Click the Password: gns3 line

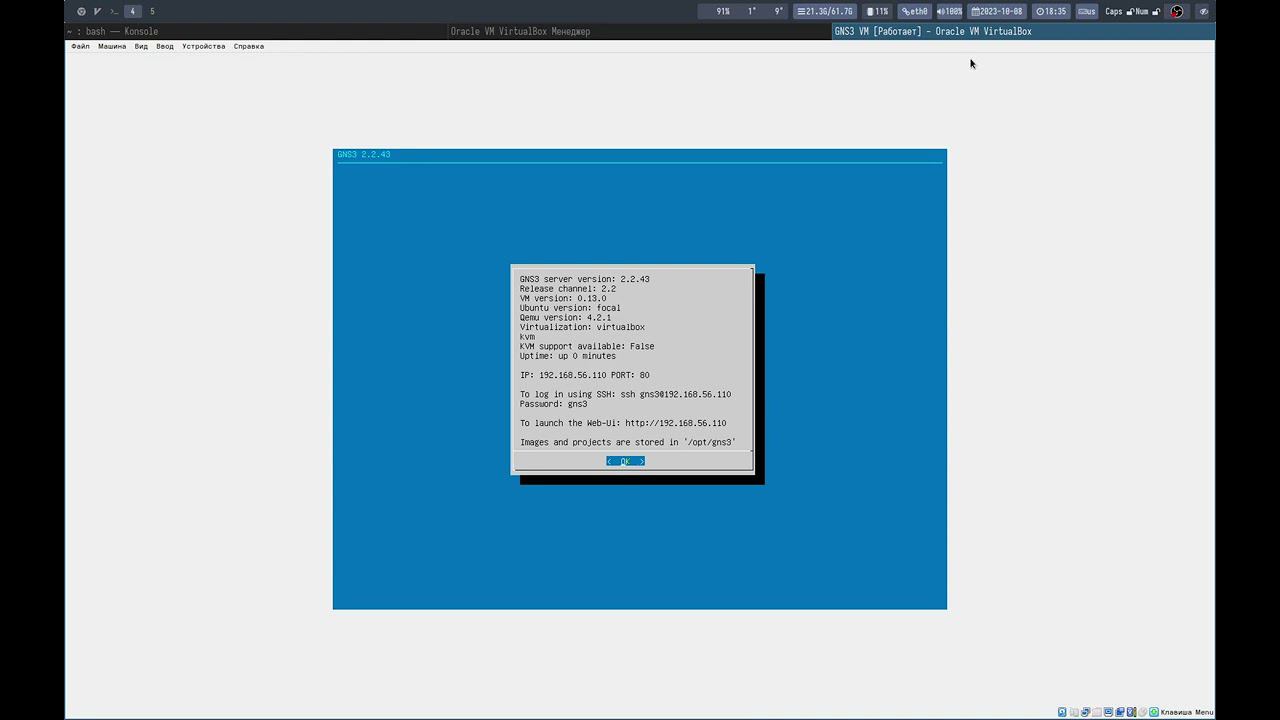[553, 404]
